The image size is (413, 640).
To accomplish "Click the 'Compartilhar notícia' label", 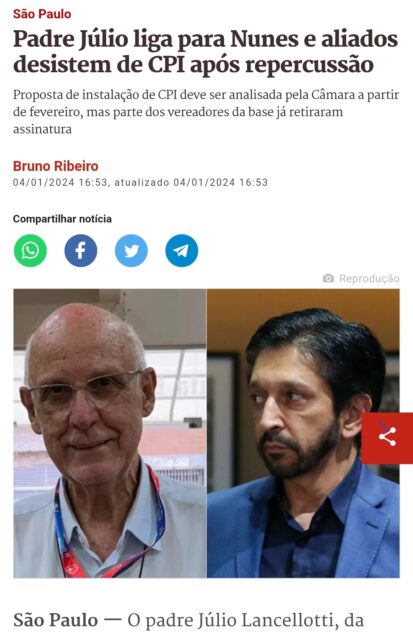I will [62, 219].
